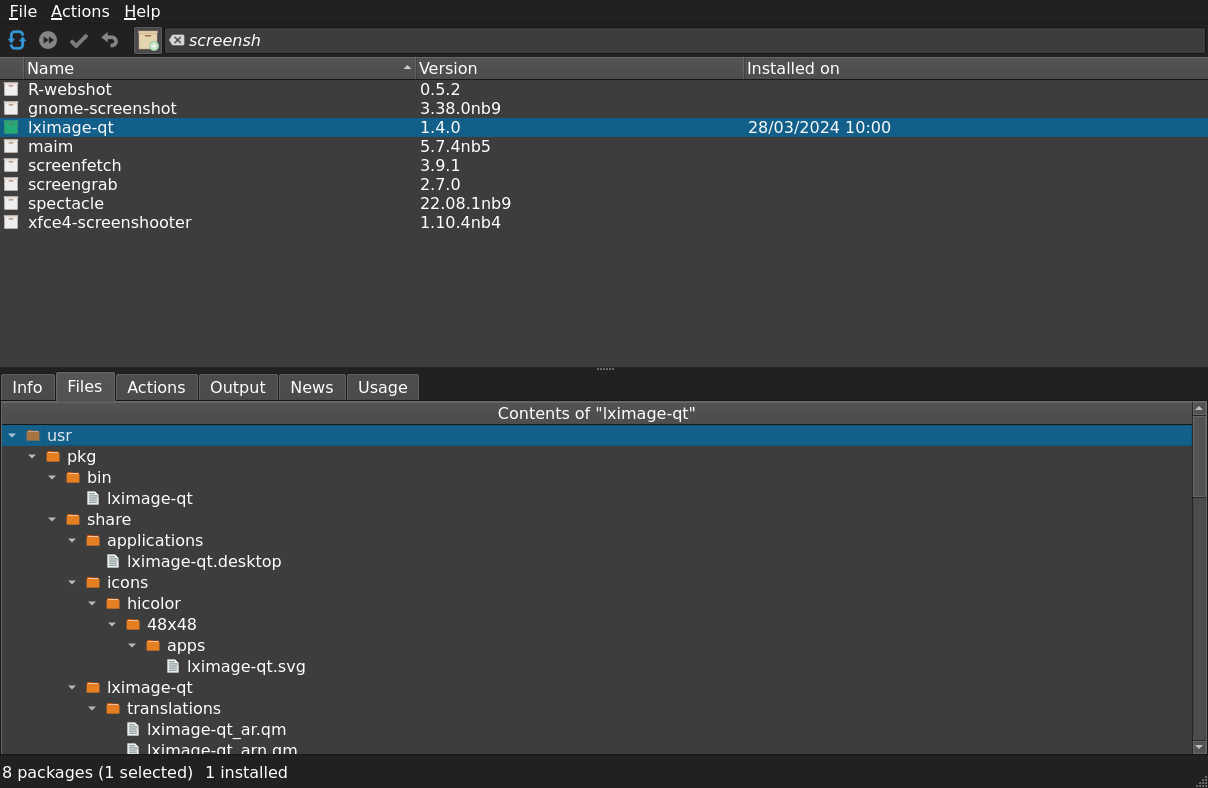Collapse the icons folder arrow

(x=72, y=582)
